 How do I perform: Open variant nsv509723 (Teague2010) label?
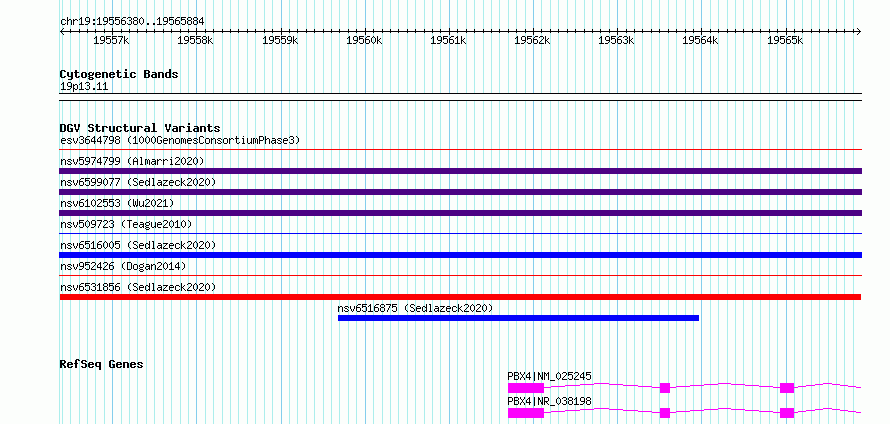tap(126, 224)
